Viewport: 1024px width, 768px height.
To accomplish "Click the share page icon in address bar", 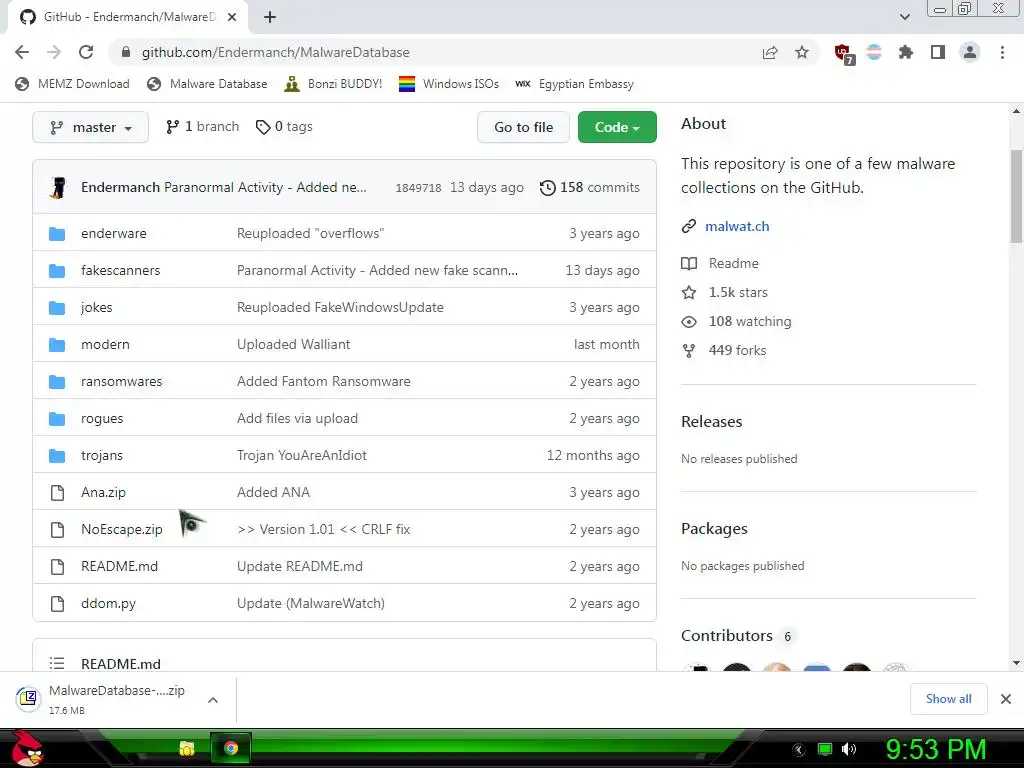I will (770, 52).
